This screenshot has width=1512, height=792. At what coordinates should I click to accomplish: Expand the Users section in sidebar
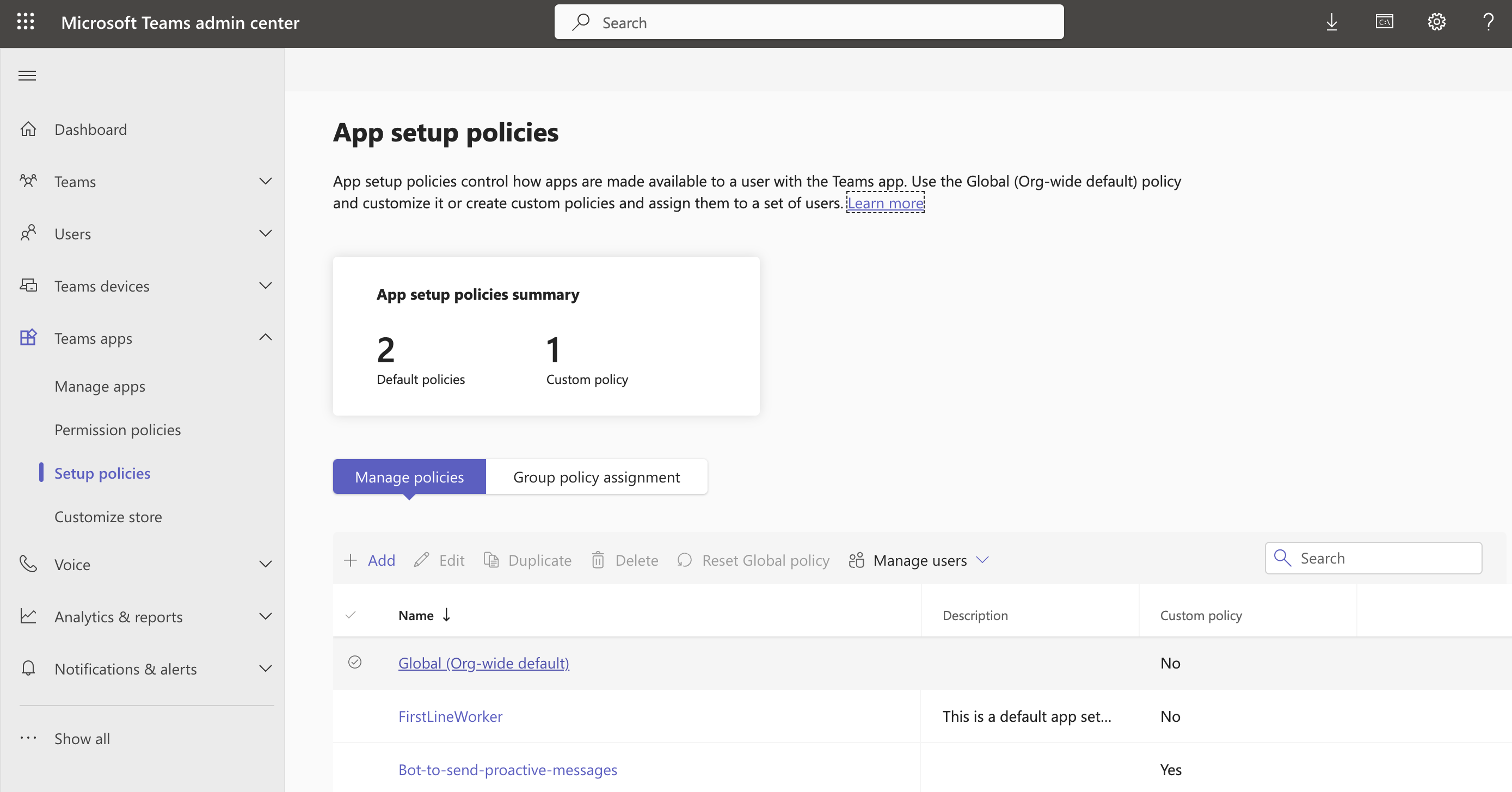265,233
